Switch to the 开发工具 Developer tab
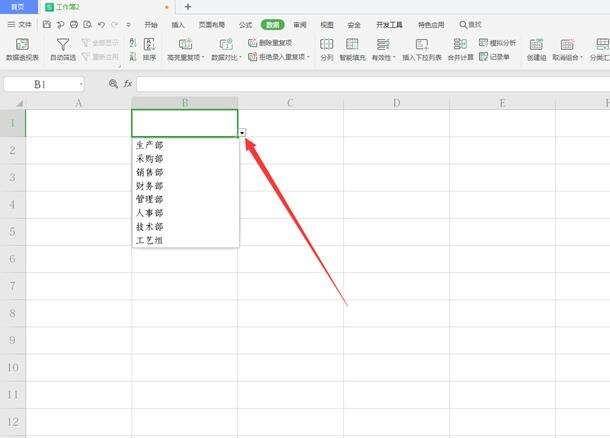Image resolution: width=610 pixels, height=438 pixels. point(389,25)
